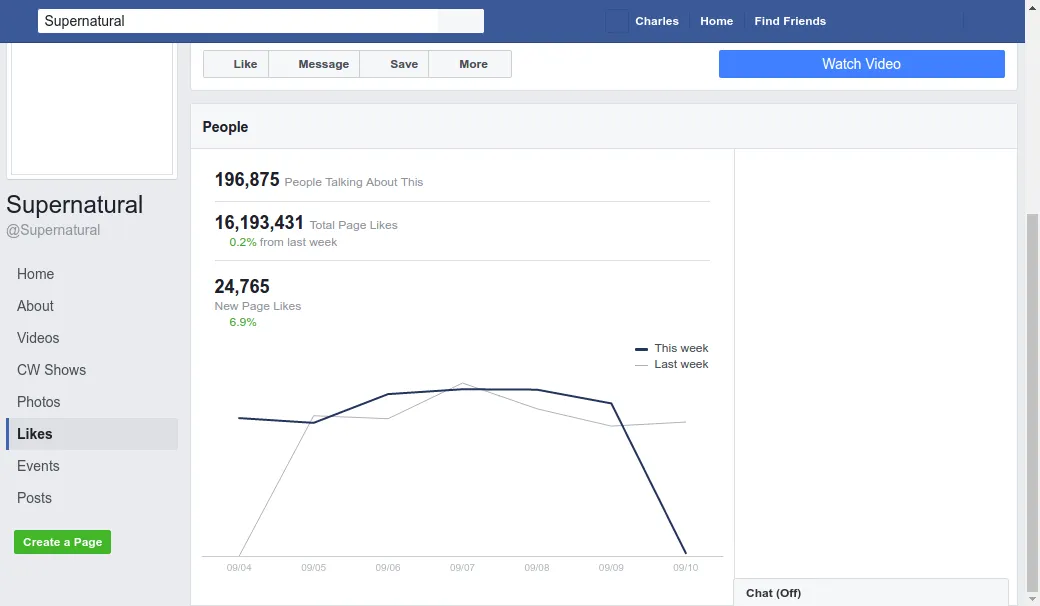Click the Watch Video button

[x=862, y=64]
